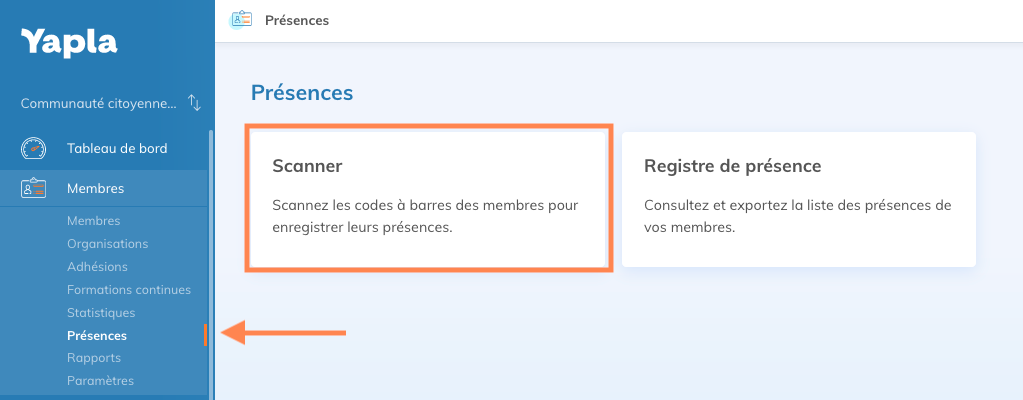The width and height of the screenshot is (1023, 400).
Task: Open Statistiques in the sidebar
Action: [100, 313]
